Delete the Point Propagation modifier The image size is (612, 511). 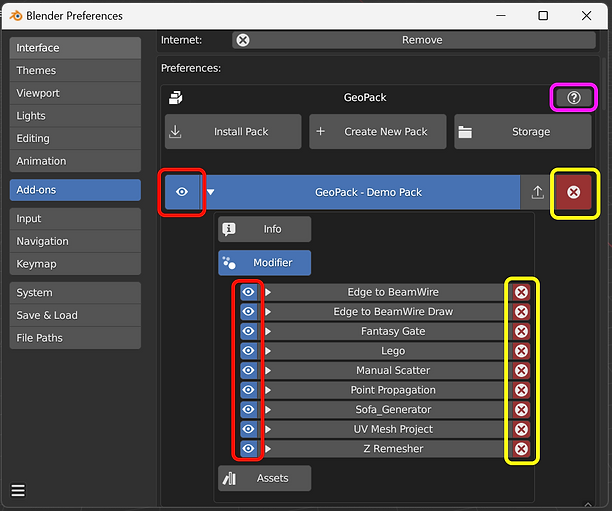click(521, 390)
